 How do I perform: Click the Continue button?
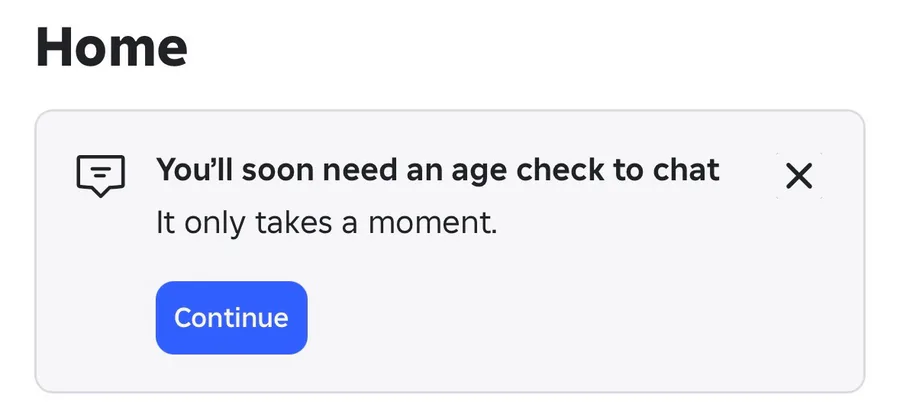tap(231, 318)
